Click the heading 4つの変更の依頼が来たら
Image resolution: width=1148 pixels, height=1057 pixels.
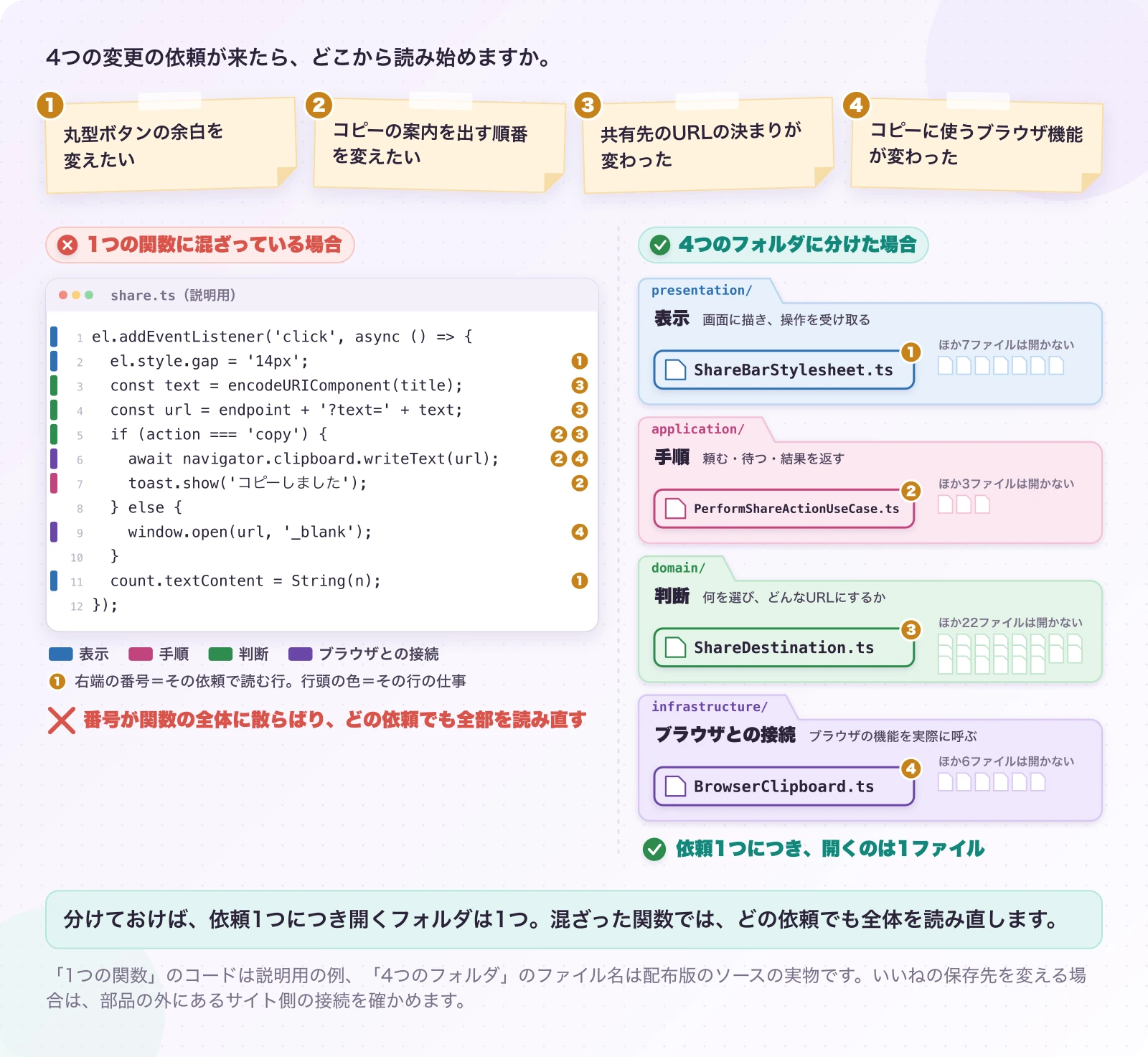click(168, 57)
